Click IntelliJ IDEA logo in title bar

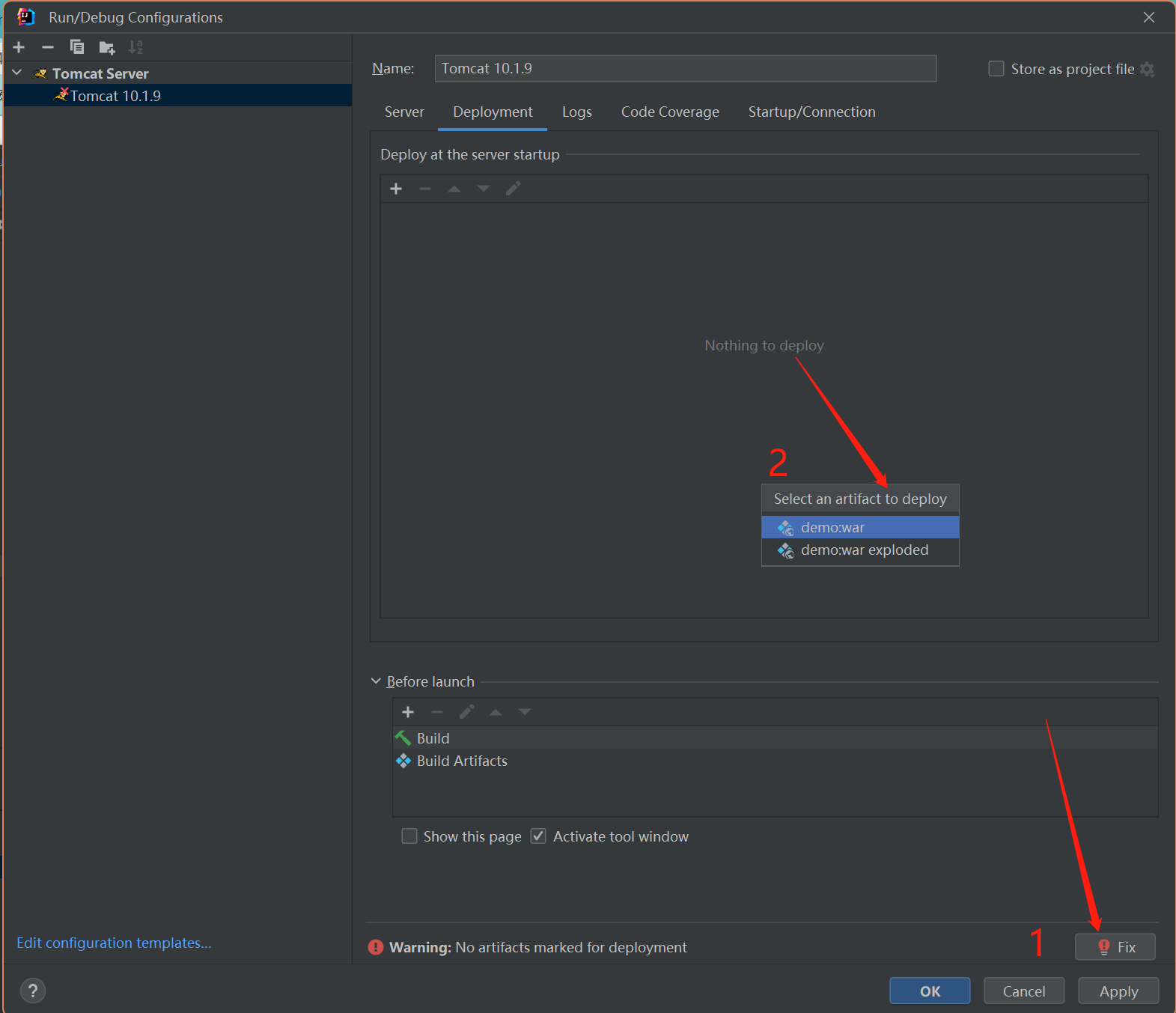26,16
